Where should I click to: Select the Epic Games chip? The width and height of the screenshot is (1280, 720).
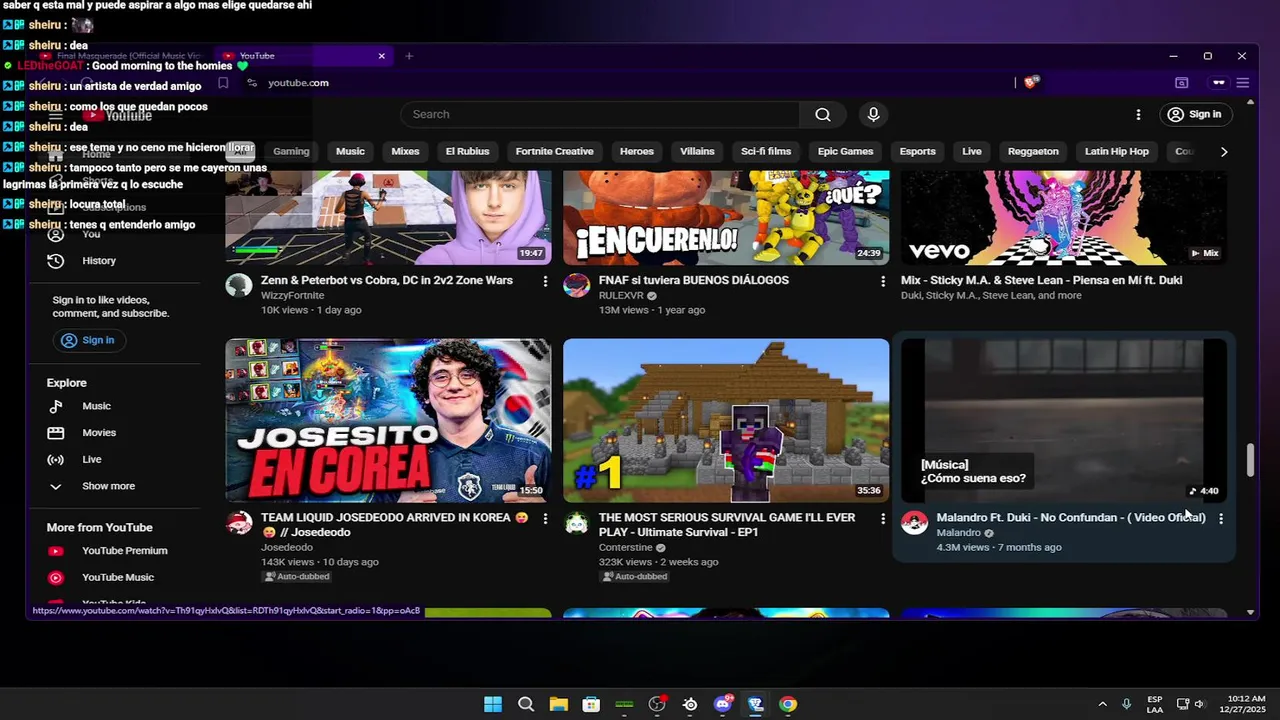[x=845, y=152]
